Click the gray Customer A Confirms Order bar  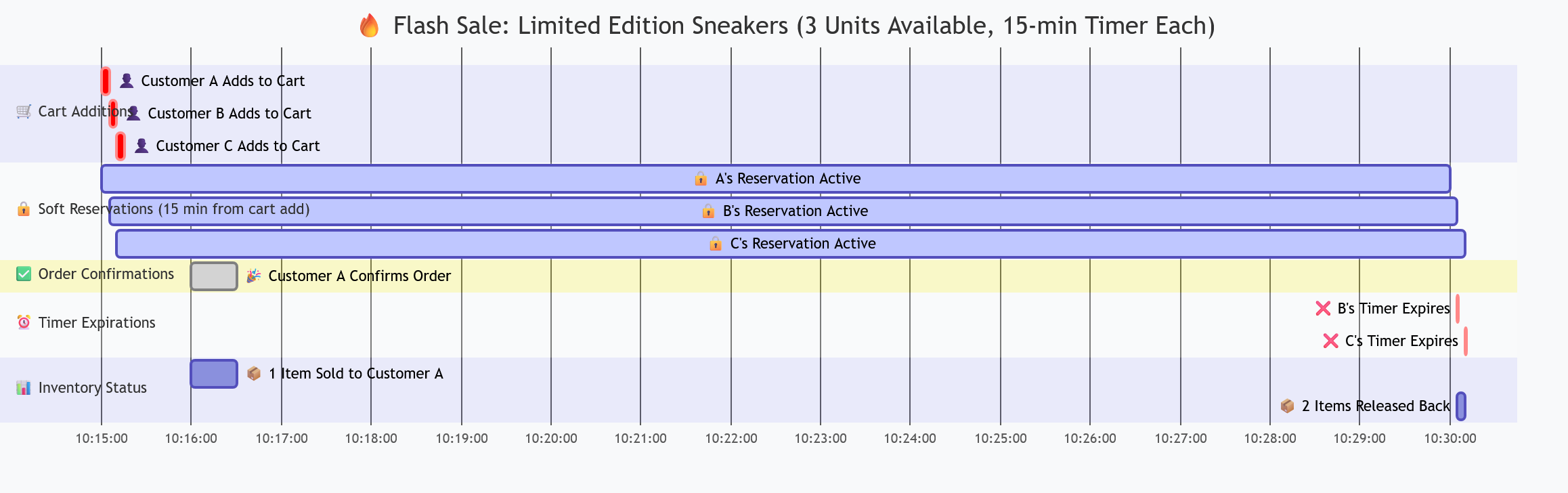pyautogui.click(x=214, y=276)
